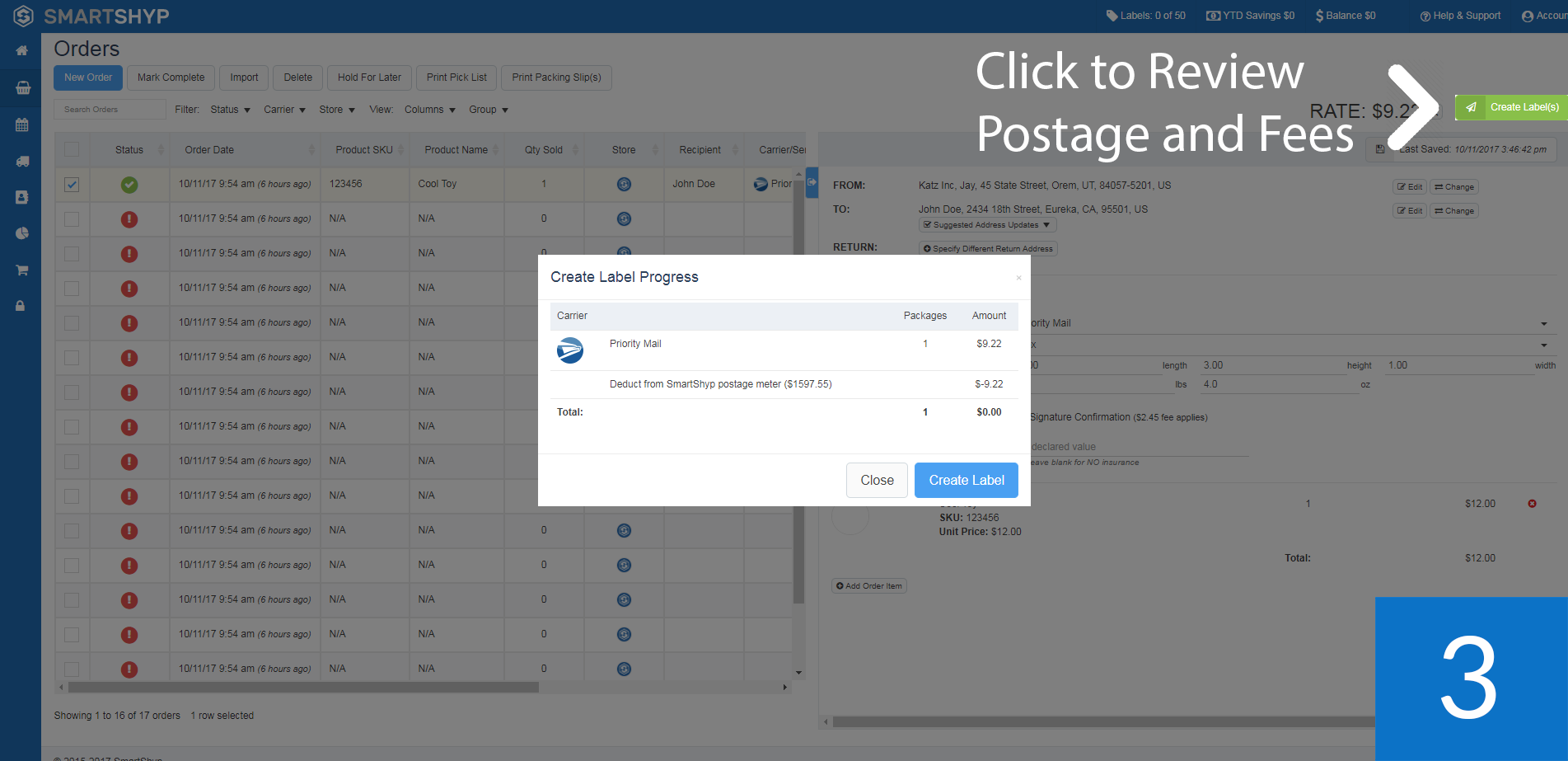Image resolution: width=1568 pixels, height=761 pixels.
Task: Open the Group view dropdown
Action: tap(489, 110)
